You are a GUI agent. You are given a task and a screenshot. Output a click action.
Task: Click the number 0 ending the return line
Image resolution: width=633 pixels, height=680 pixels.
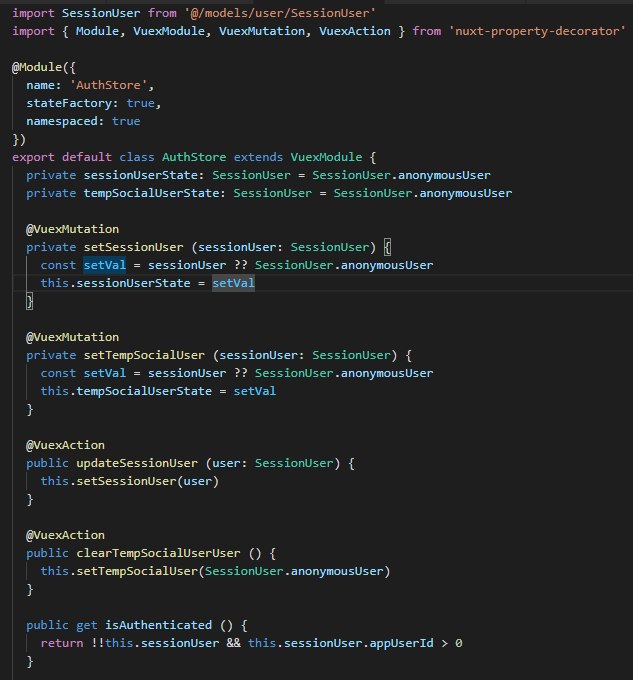459,643
